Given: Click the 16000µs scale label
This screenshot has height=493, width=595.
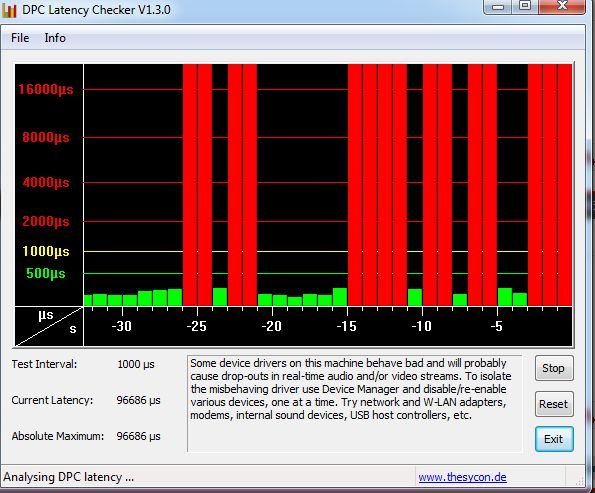Looking at the screenshot, I should coord(46,90).
